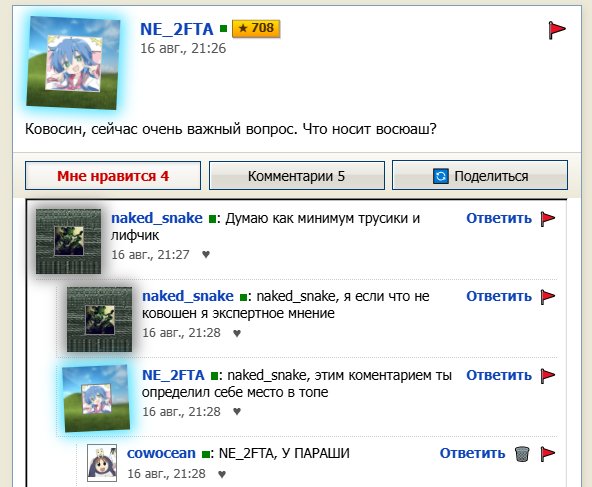This screenshot has height=487, width=592.
Task: Click cowocean's small avatar
Action: [x=102, y=463]
